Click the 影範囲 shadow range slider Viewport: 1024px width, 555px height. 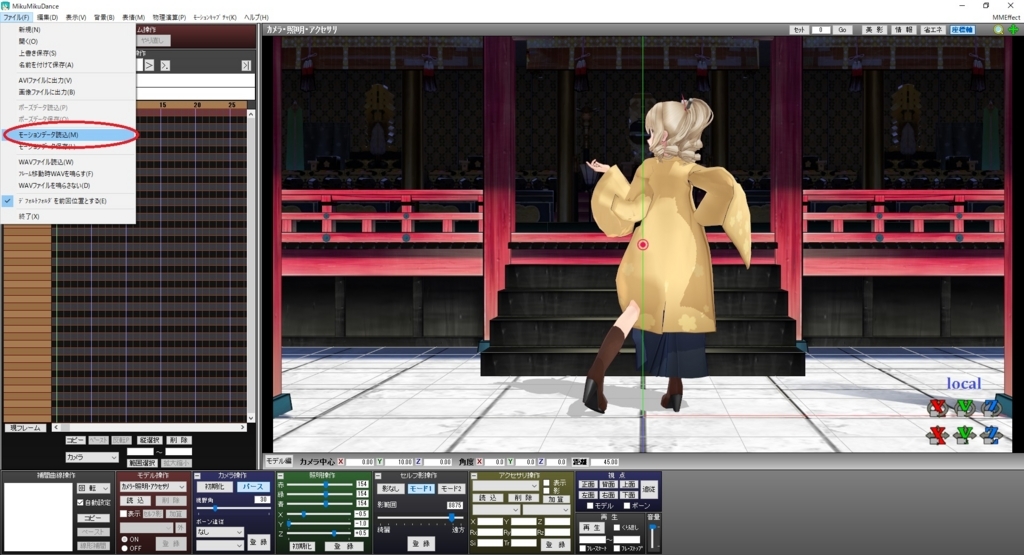(421, 518)
